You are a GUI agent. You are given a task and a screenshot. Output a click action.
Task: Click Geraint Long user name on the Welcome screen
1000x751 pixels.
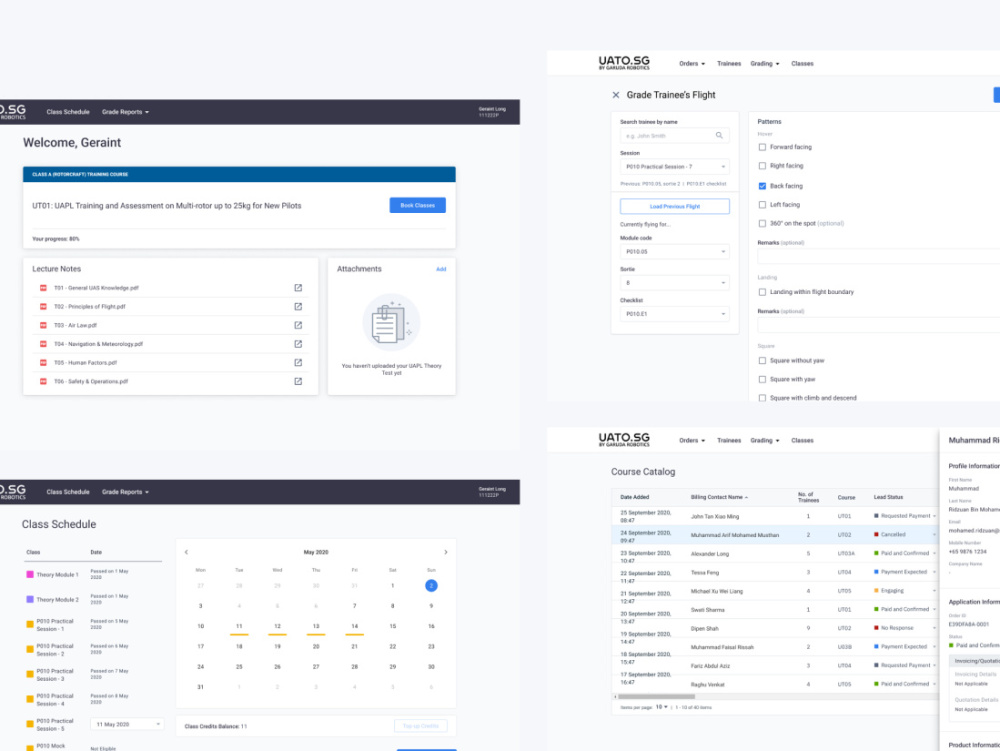pyautogui.click(x=492, y=109)
